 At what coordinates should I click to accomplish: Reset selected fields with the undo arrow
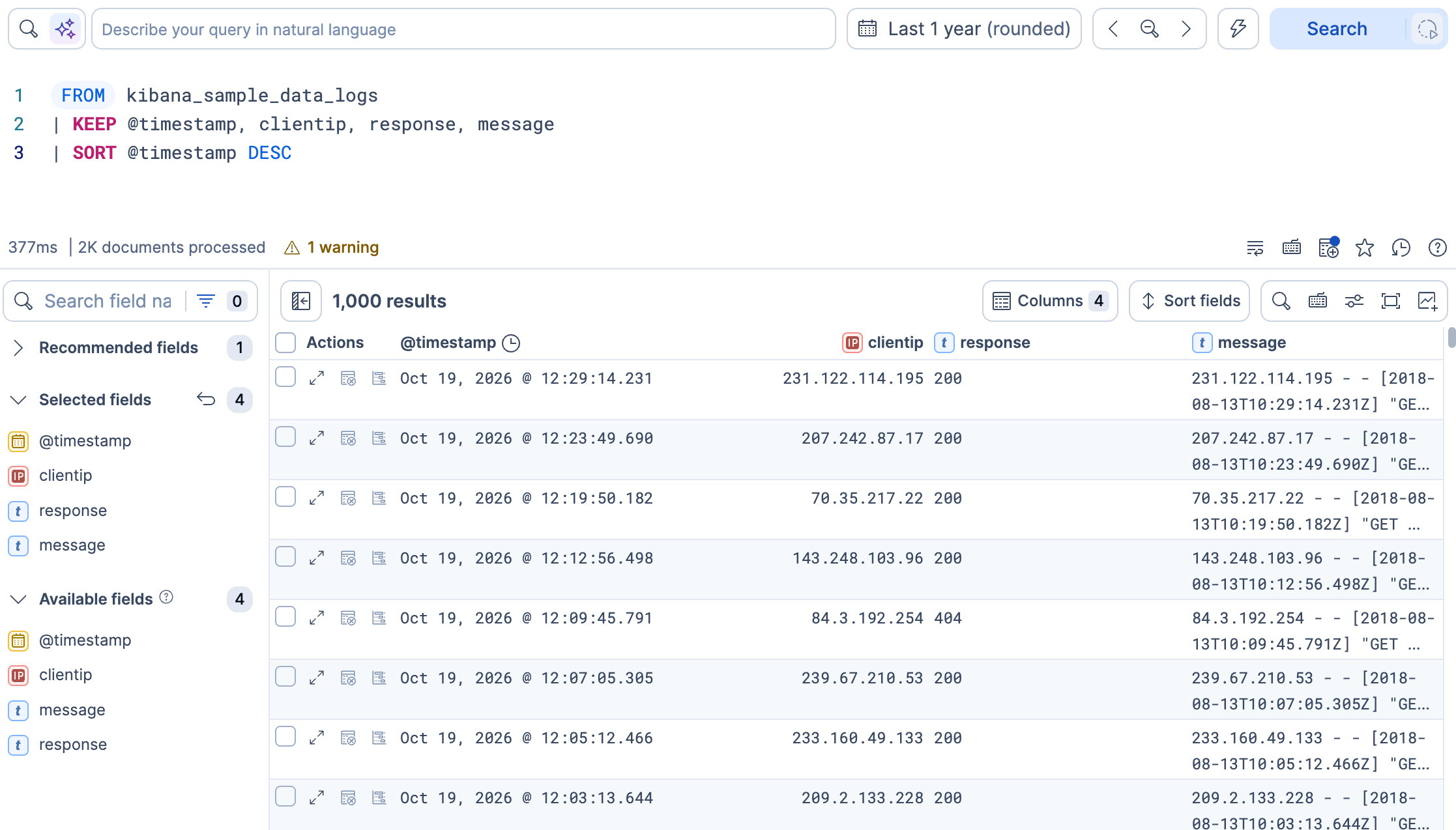206,399
